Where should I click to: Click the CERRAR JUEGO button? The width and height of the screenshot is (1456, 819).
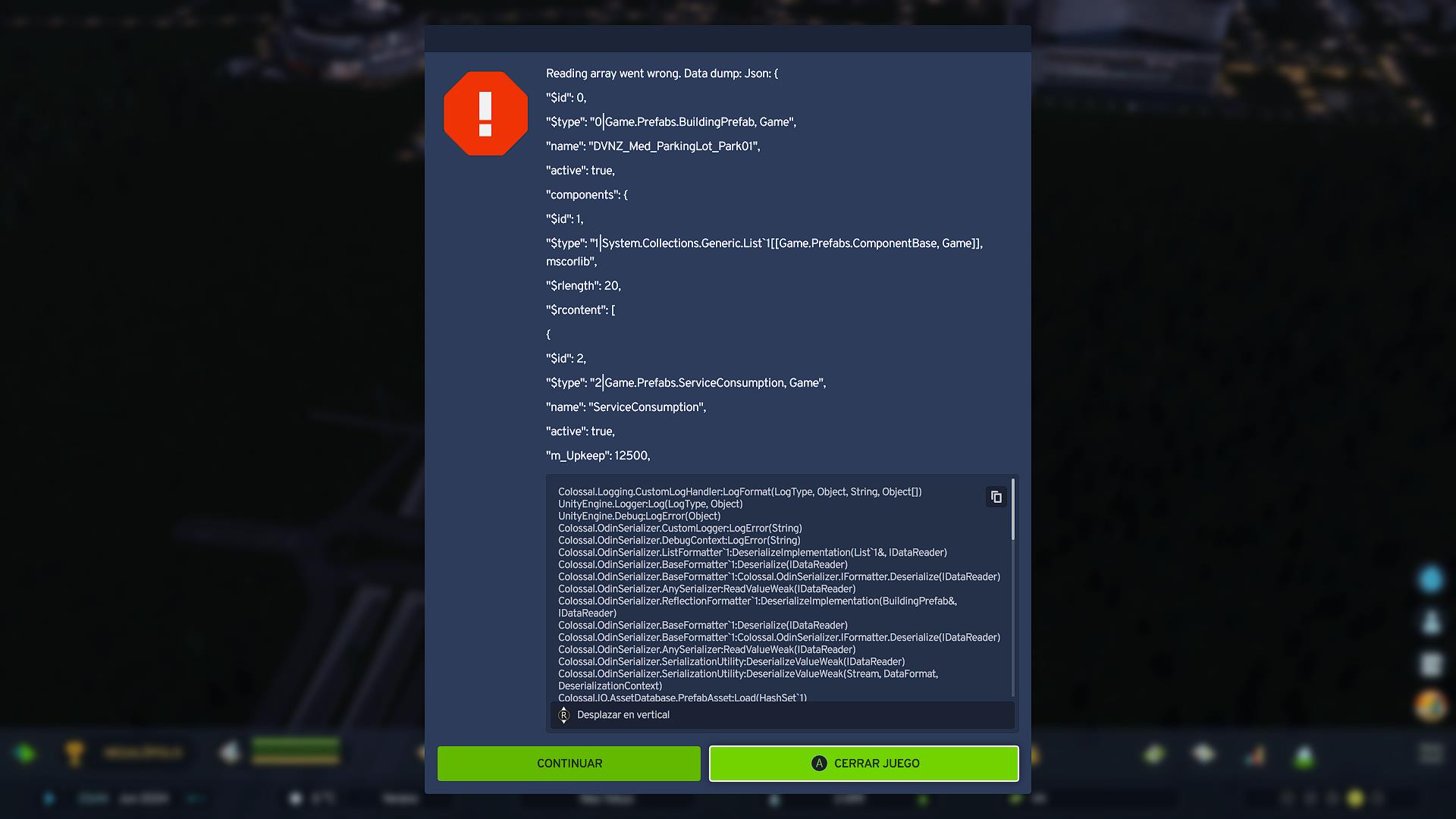[x=864, y=764]
